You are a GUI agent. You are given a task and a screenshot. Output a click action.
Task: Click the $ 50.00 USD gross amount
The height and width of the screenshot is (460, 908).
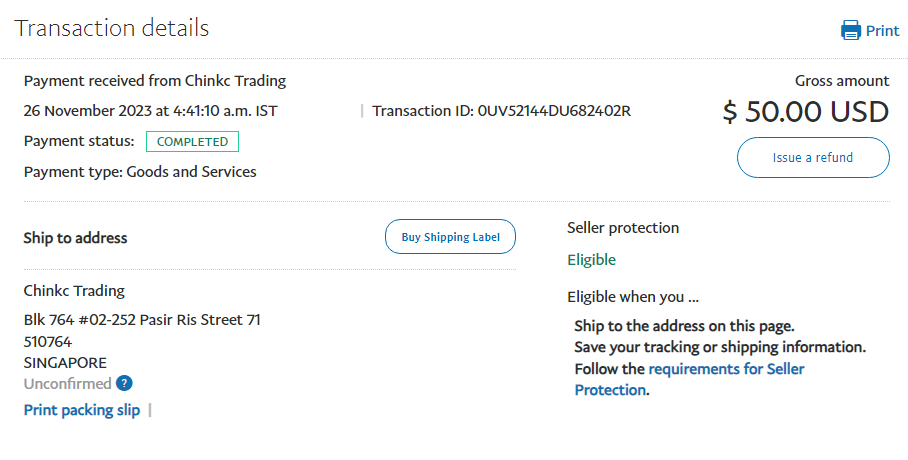[x=805, y=111]
